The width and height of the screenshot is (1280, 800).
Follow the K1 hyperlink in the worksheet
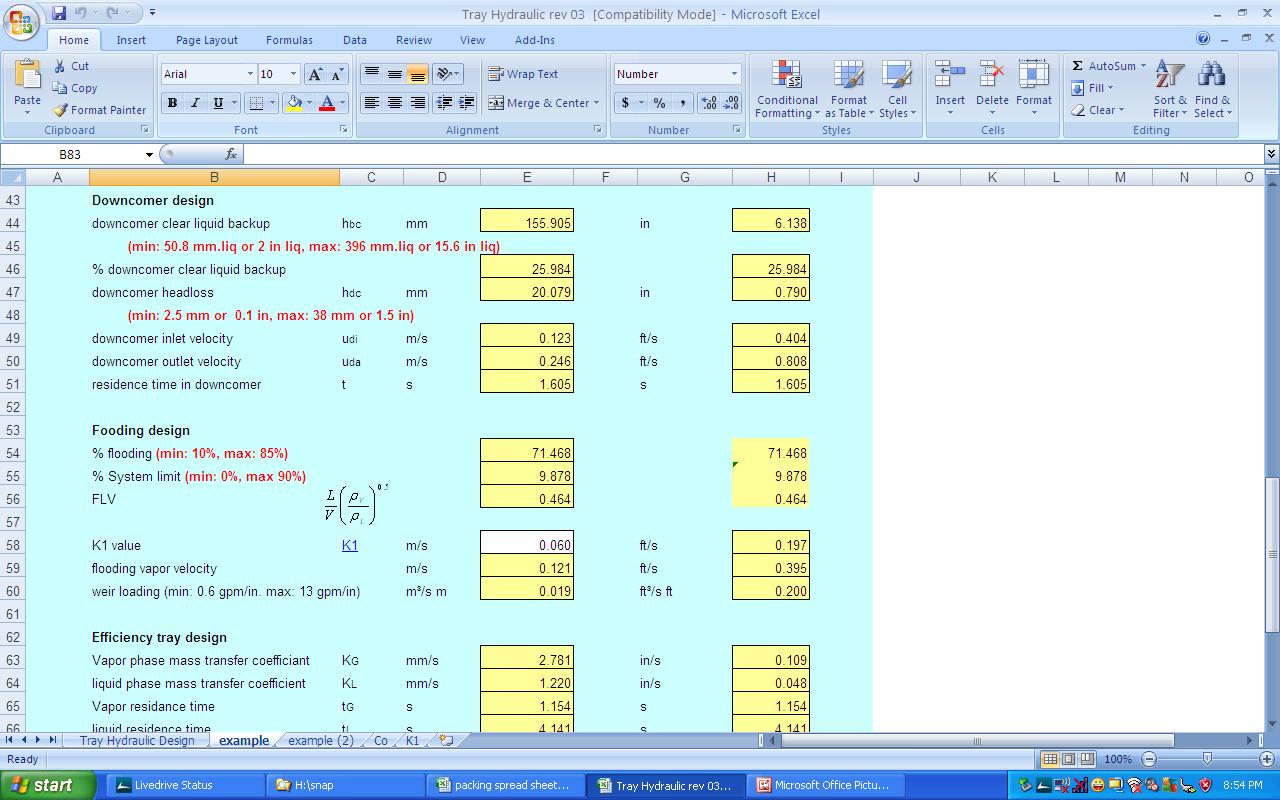pyautogui.click(x=349, y=545)
